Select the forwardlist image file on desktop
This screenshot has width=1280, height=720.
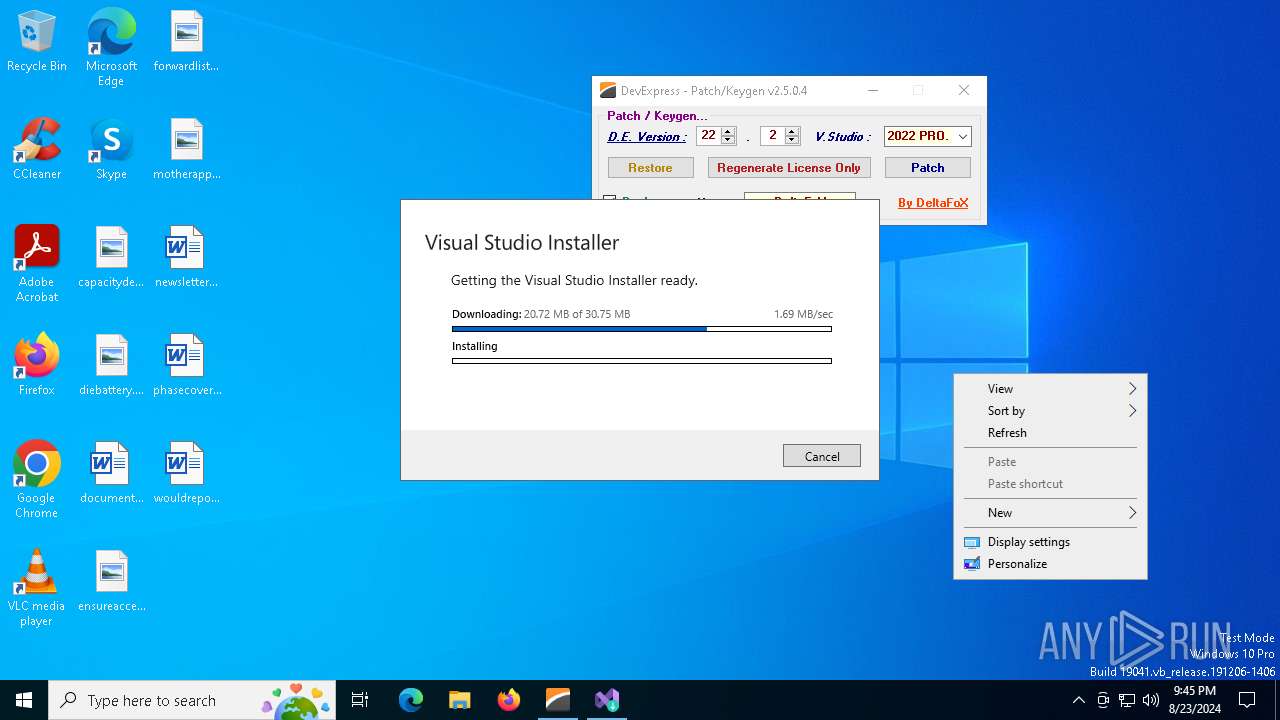point(186,42)
